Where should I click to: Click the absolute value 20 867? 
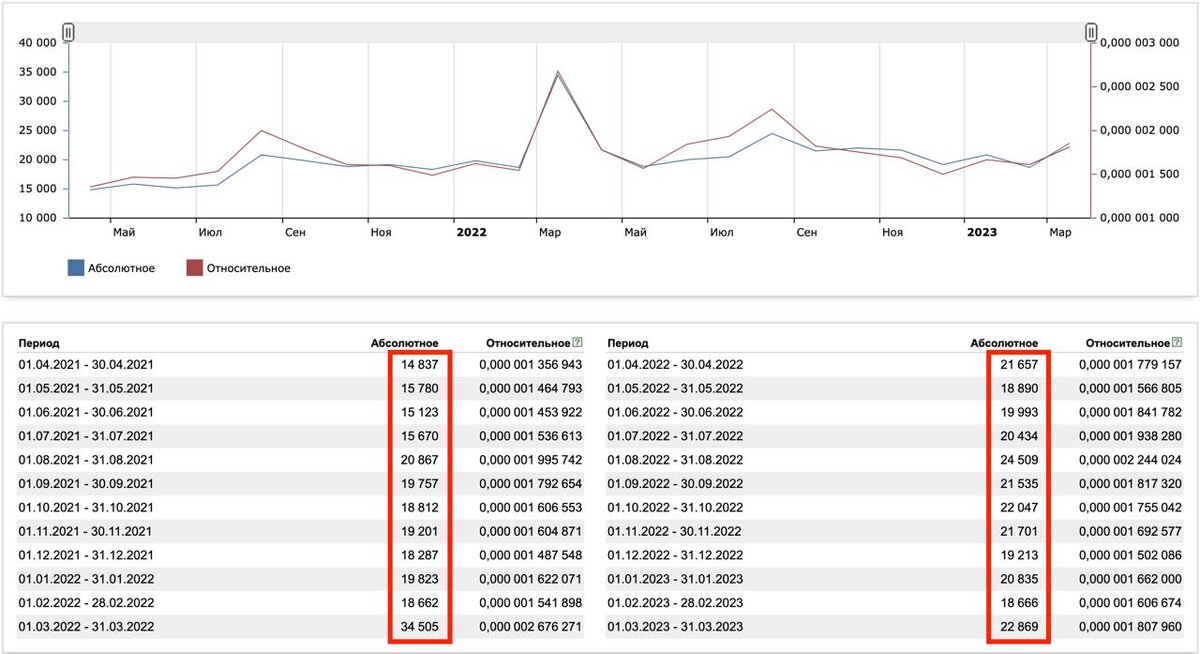pos(419,460)
